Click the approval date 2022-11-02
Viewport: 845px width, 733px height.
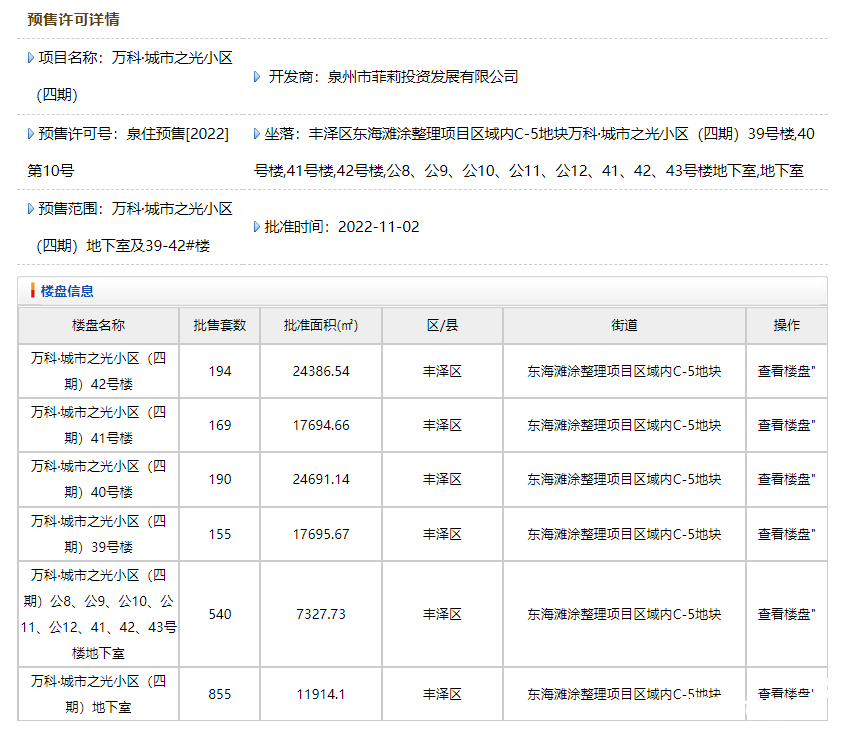pyautogui.click(x=379, y=227)
